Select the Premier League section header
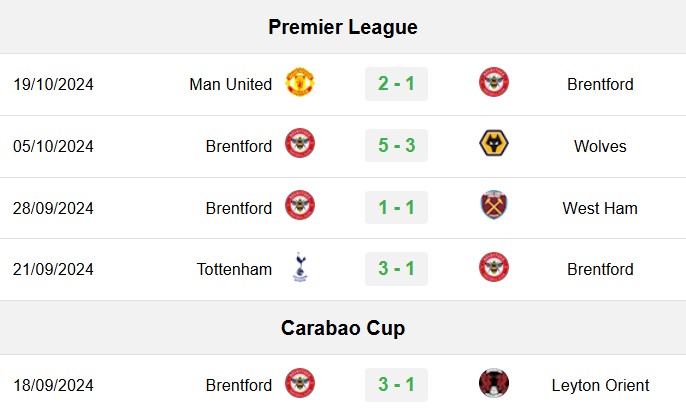 click(343, 27)
